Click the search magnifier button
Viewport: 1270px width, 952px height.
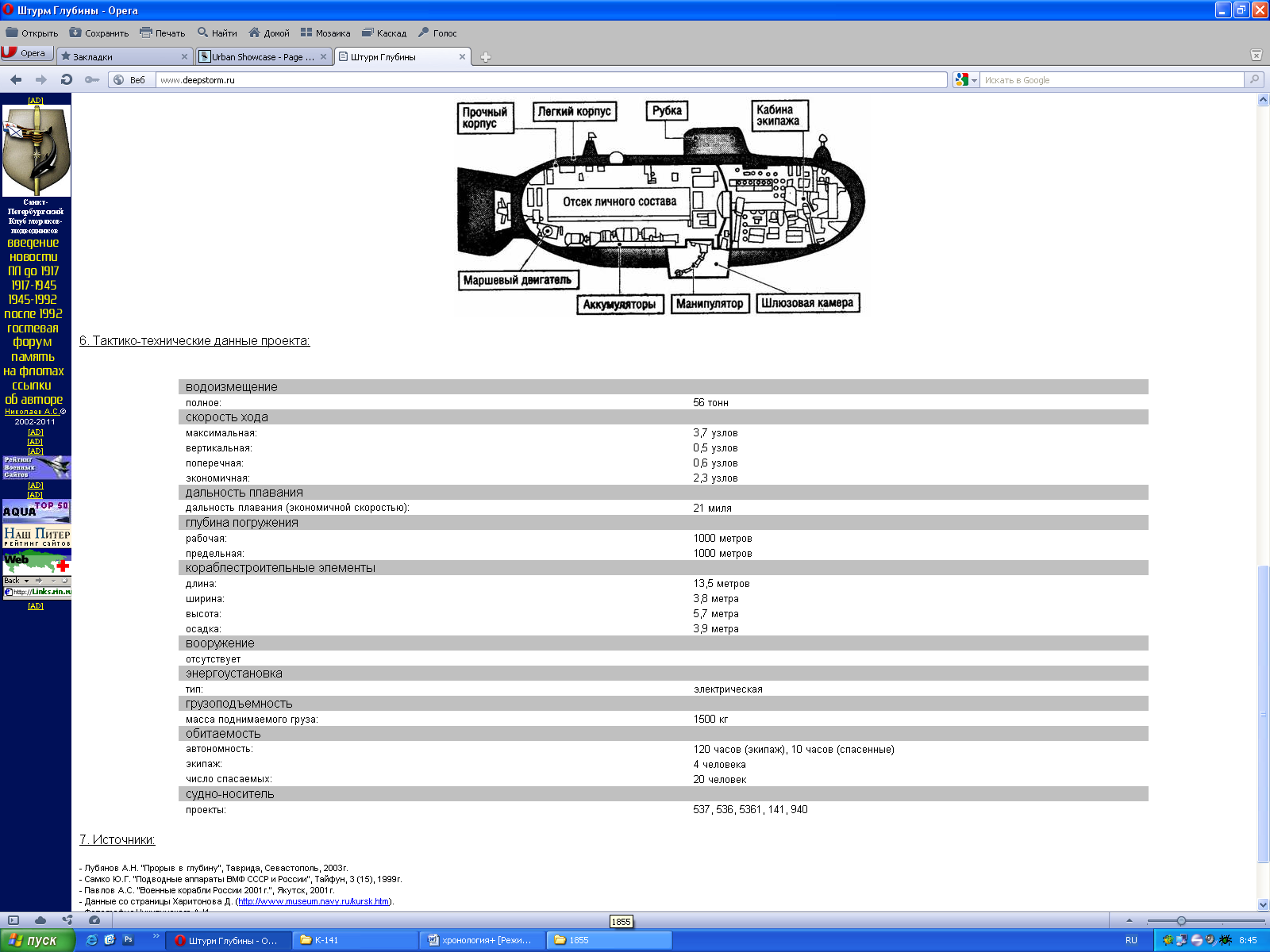click(1254, 79)
